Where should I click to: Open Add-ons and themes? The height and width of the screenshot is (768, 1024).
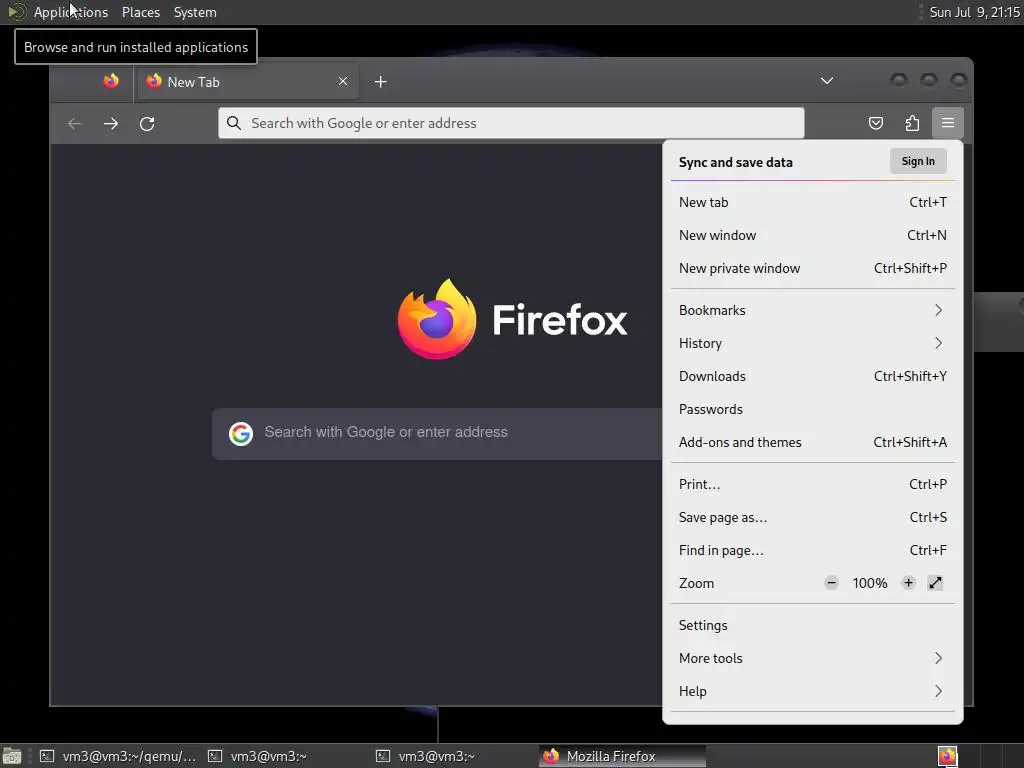point(812,442)
